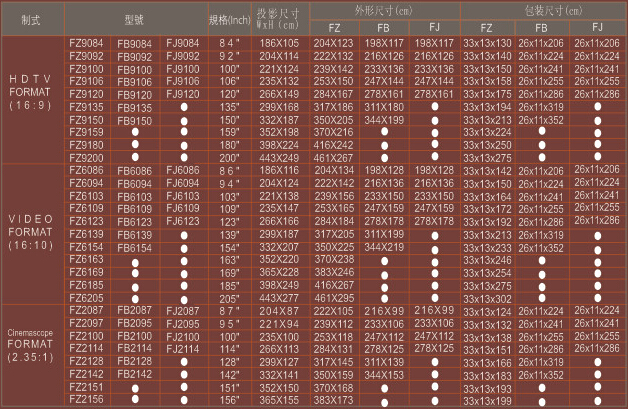This screenshot has height=409, width=628.
Task: Select model FB6139
Action: point(135,235)
